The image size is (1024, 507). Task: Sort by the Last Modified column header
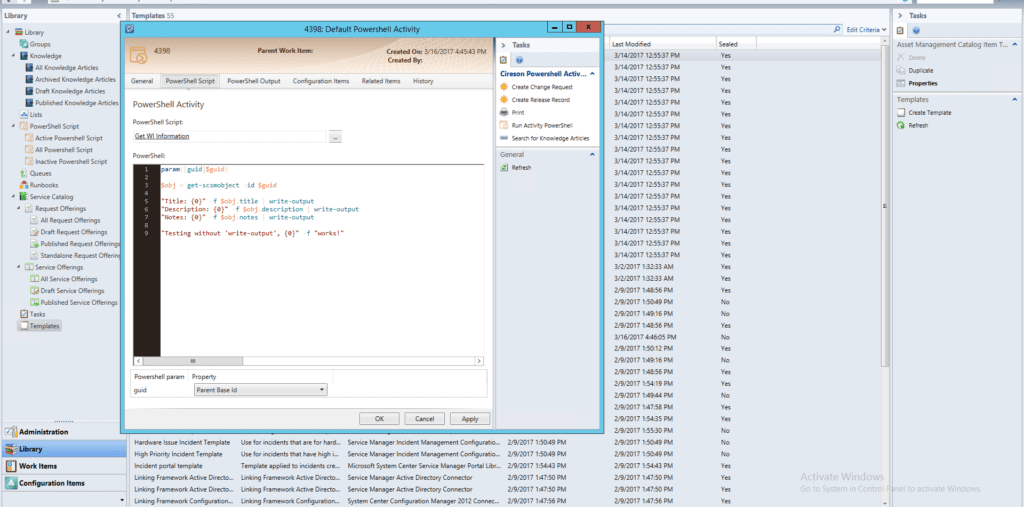(662, 44)
